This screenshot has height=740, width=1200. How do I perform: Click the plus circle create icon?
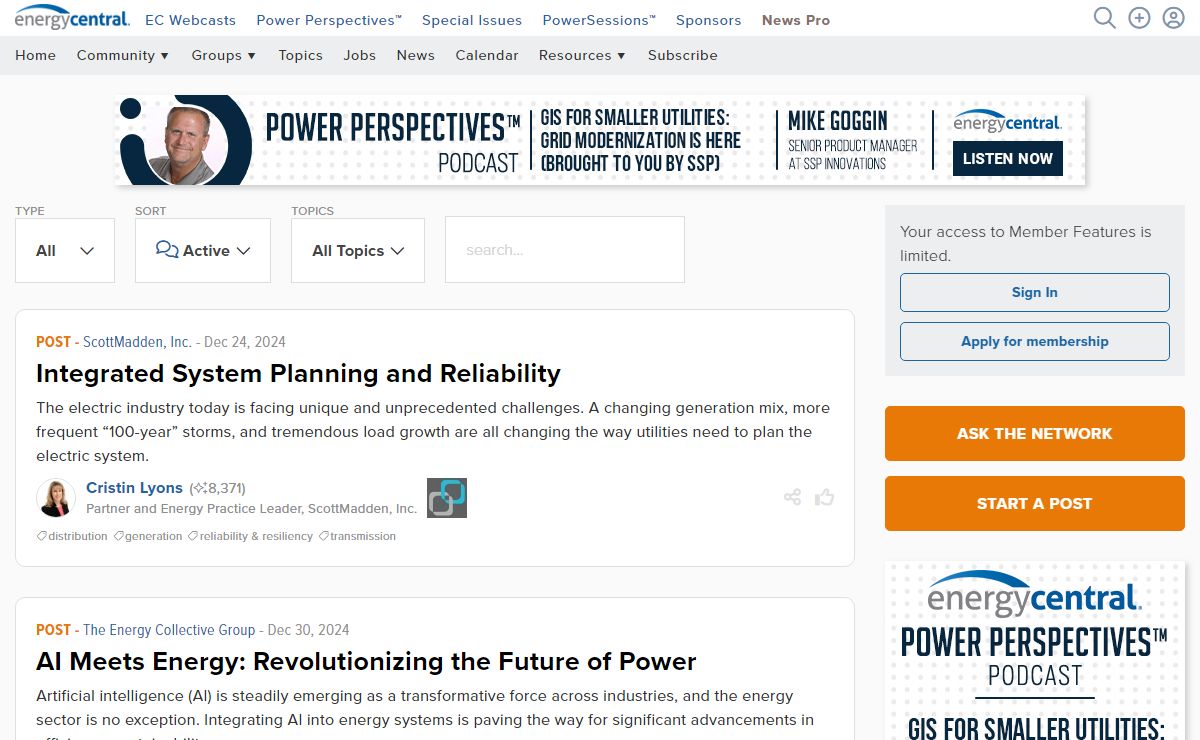pos(1139,18)
